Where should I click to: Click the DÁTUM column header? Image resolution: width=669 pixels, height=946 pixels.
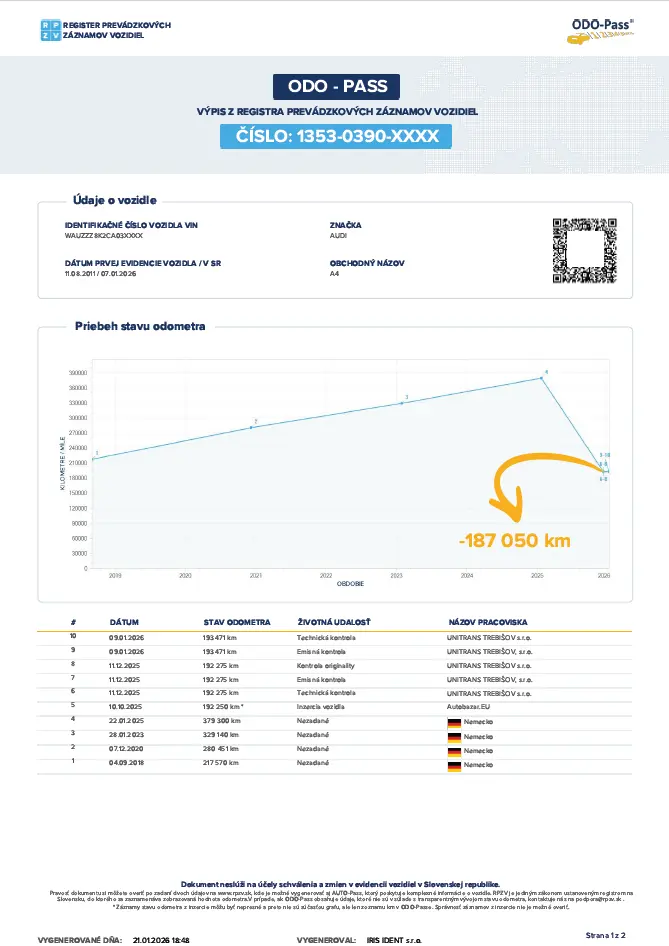(x=124, y=622)
